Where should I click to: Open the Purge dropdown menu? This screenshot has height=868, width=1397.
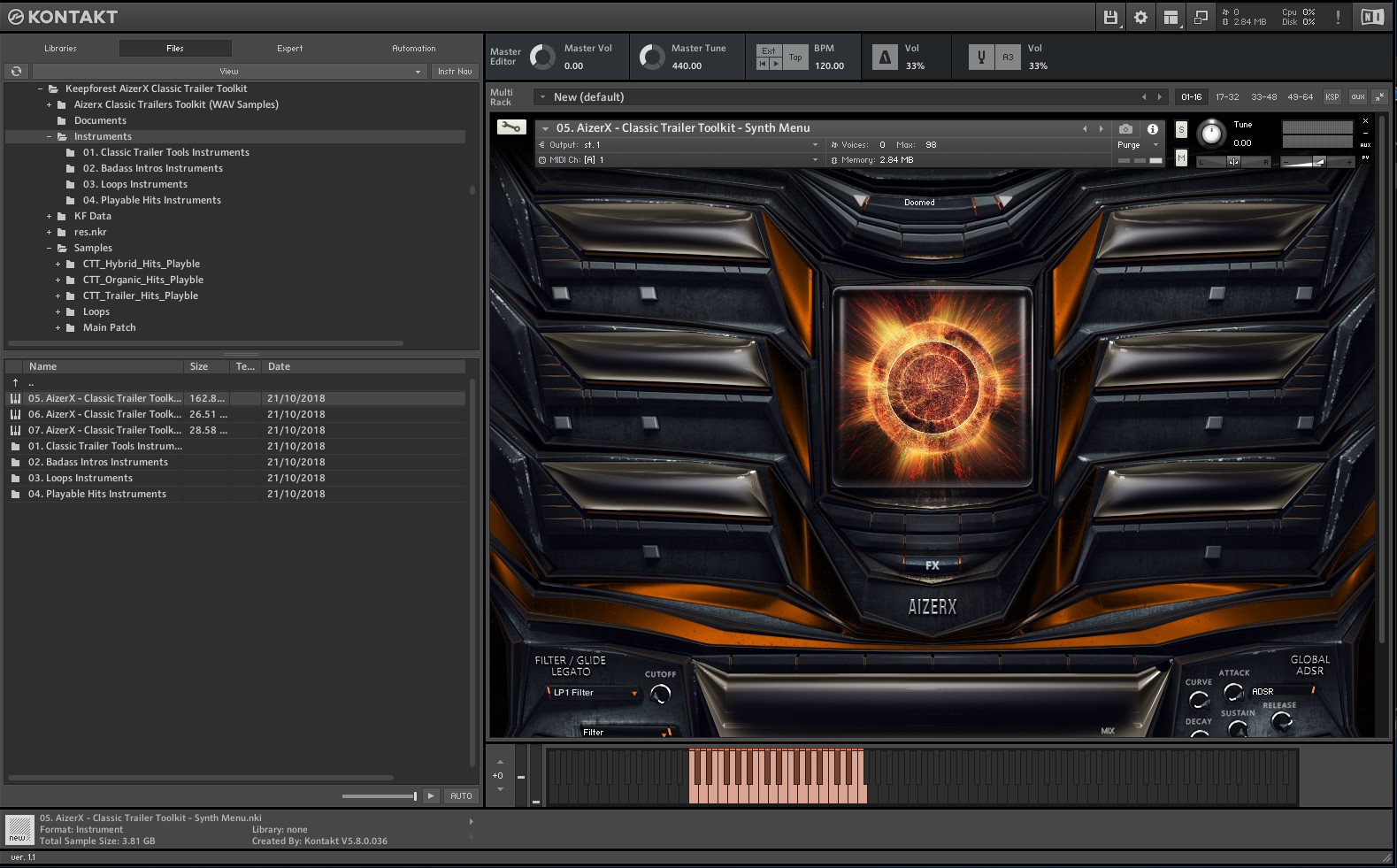click(x=1138, y=144)
